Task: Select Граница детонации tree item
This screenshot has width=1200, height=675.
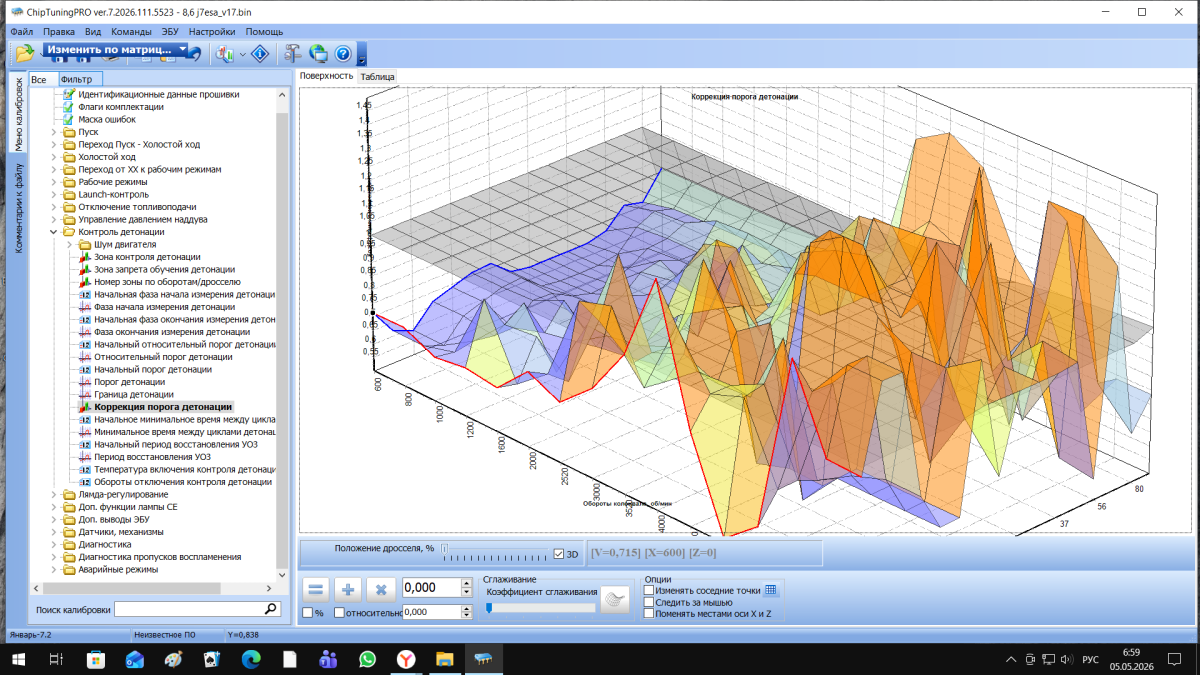Action: [133, 394]
